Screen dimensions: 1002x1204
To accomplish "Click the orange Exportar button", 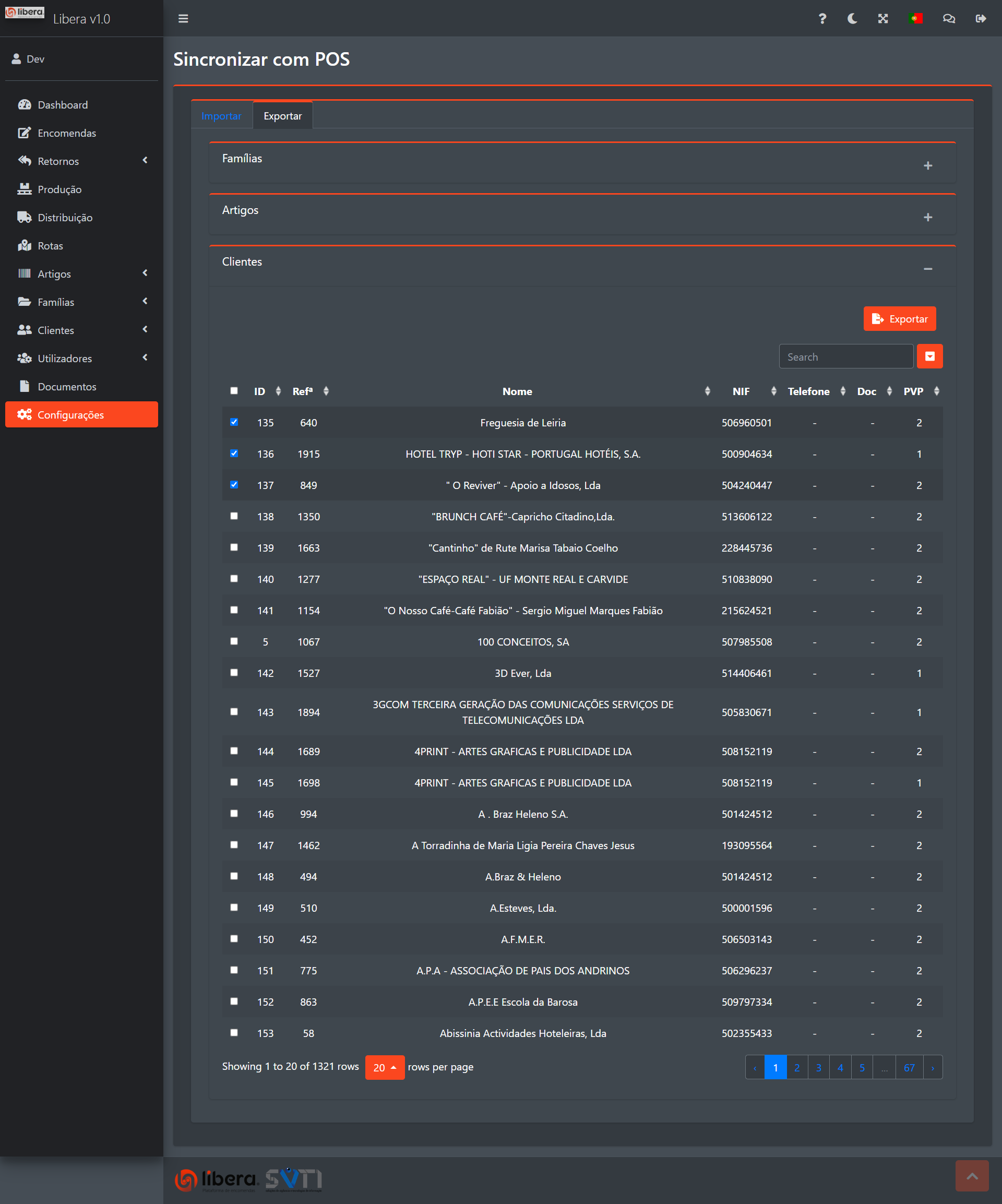I will [899, 319].
